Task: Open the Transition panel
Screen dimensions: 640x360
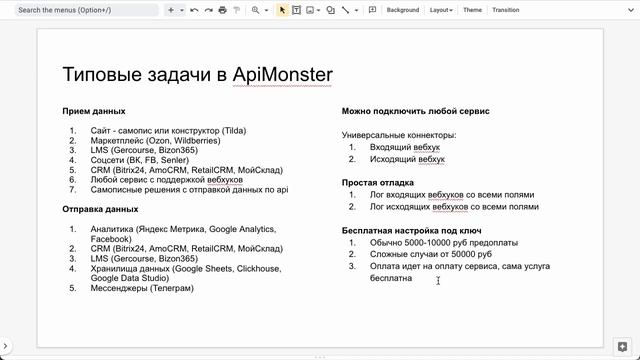Action: (506, 10)
